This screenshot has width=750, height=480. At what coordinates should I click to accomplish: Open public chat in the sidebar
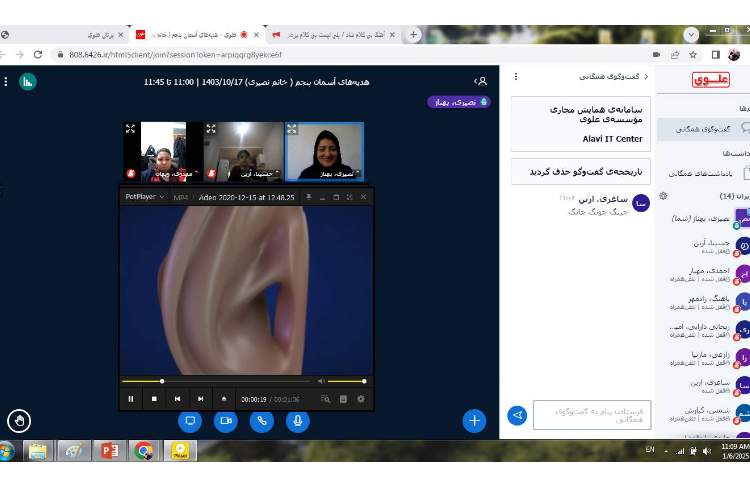coord(704,129)
